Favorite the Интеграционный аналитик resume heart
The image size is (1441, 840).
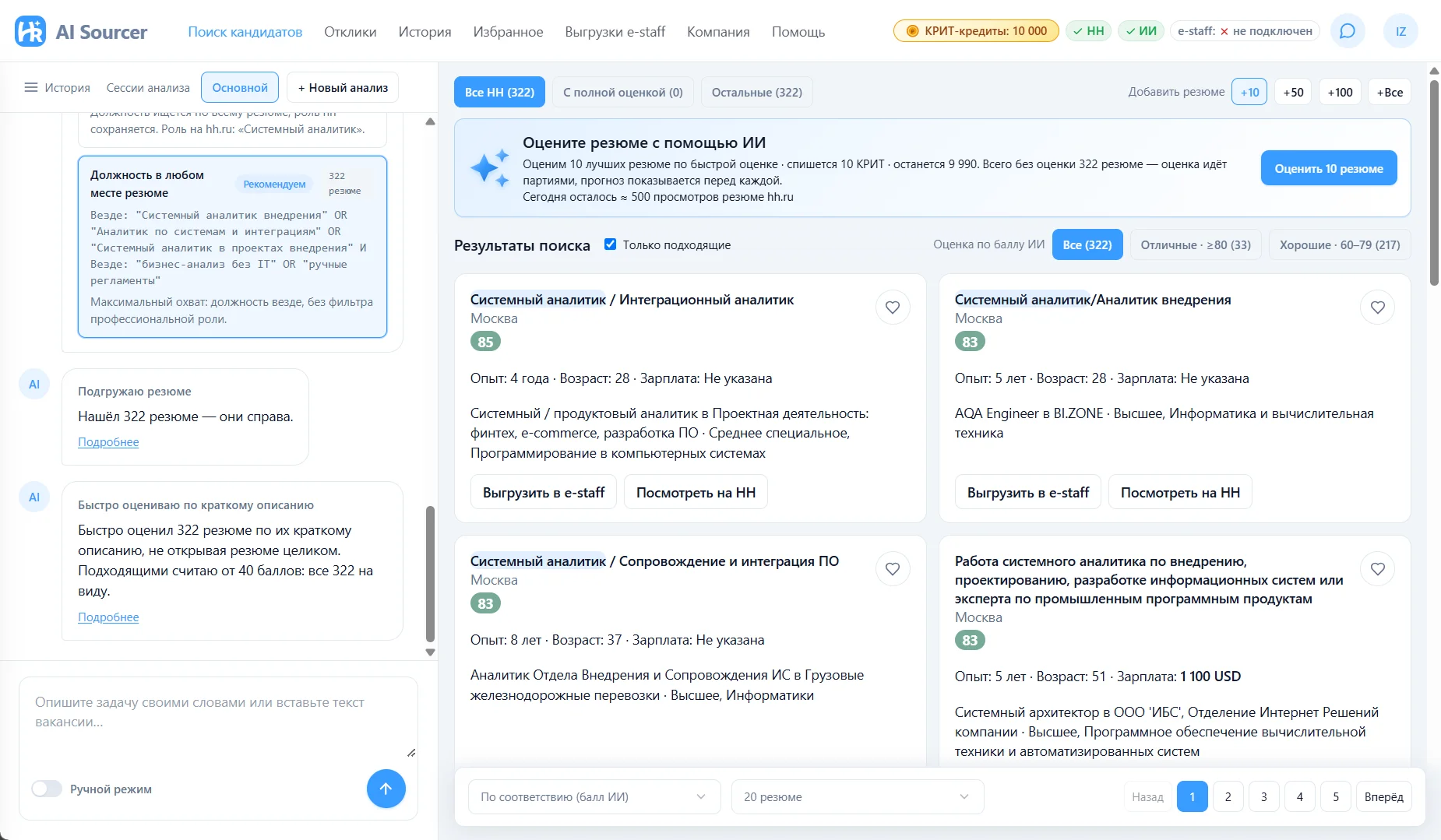[893, 308]
